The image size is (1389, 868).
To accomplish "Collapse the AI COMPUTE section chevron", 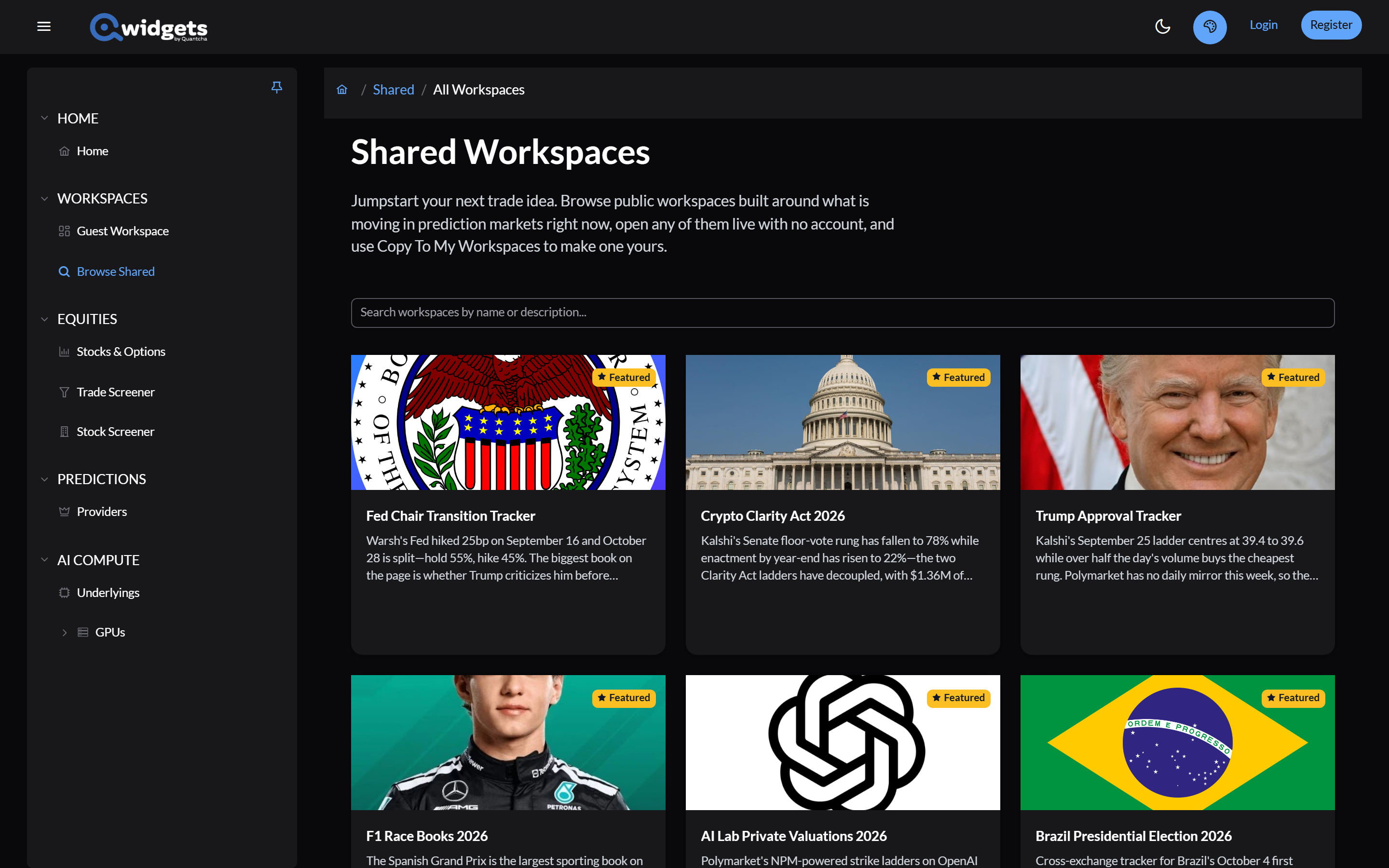I will 44,559.
